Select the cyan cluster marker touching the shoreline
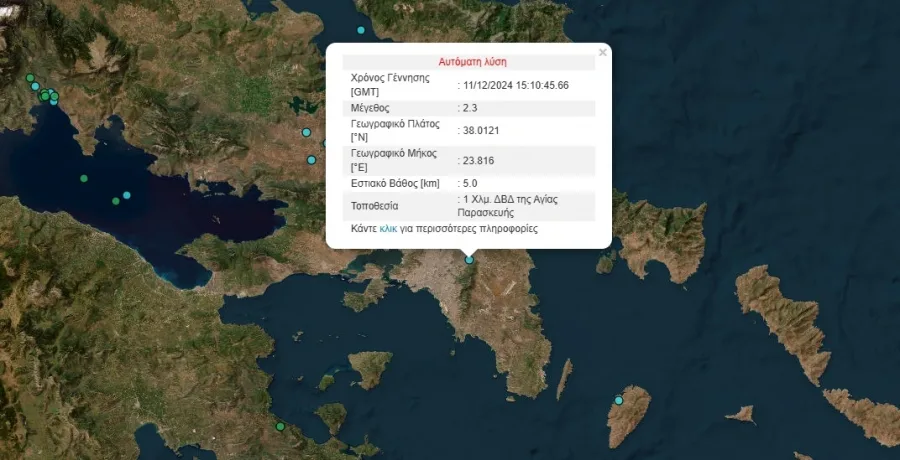 (x=53, y=102)
